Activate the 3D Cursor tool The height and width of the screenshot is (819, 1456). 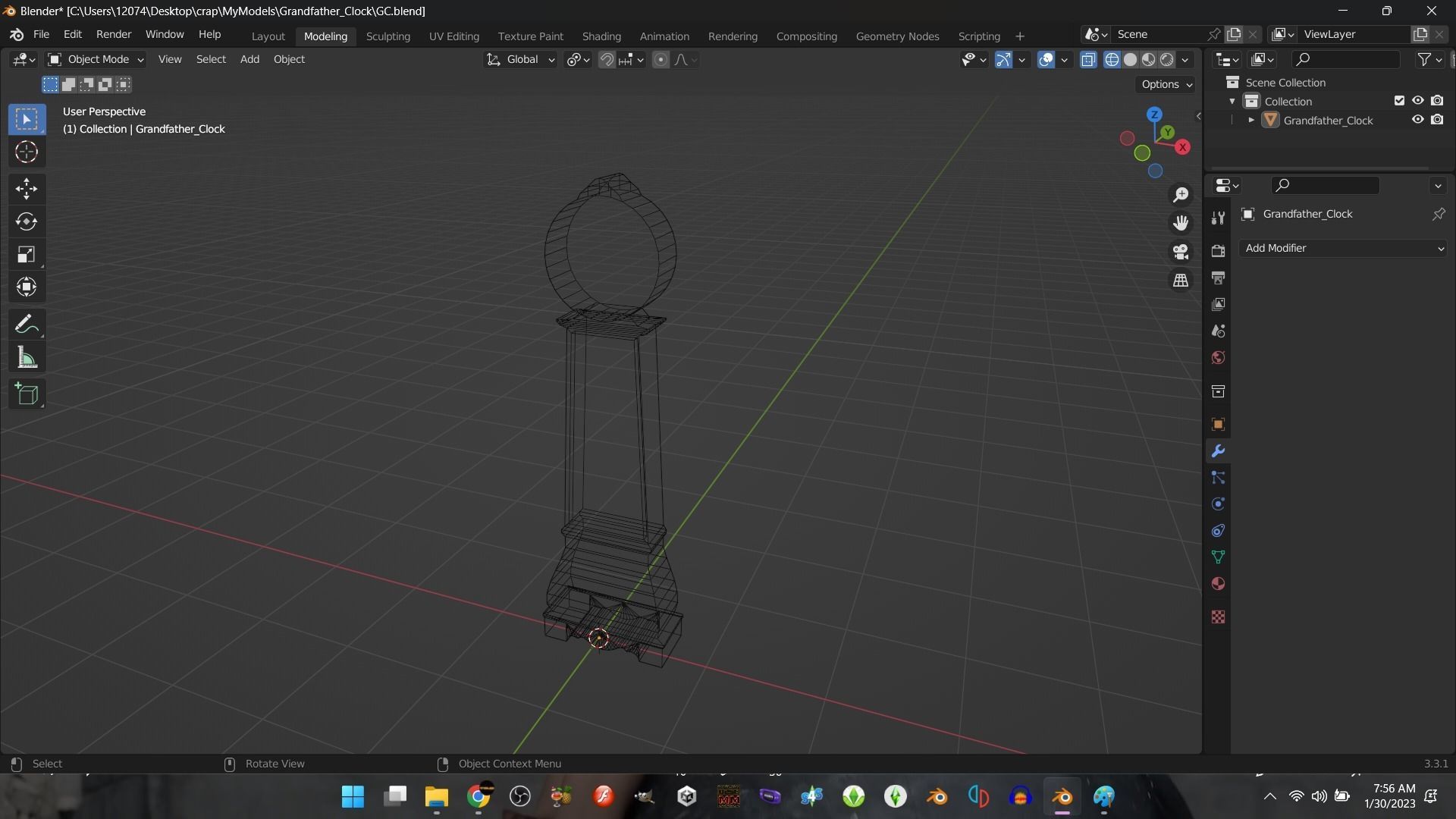pyautogui.click(x=27, y=152)
